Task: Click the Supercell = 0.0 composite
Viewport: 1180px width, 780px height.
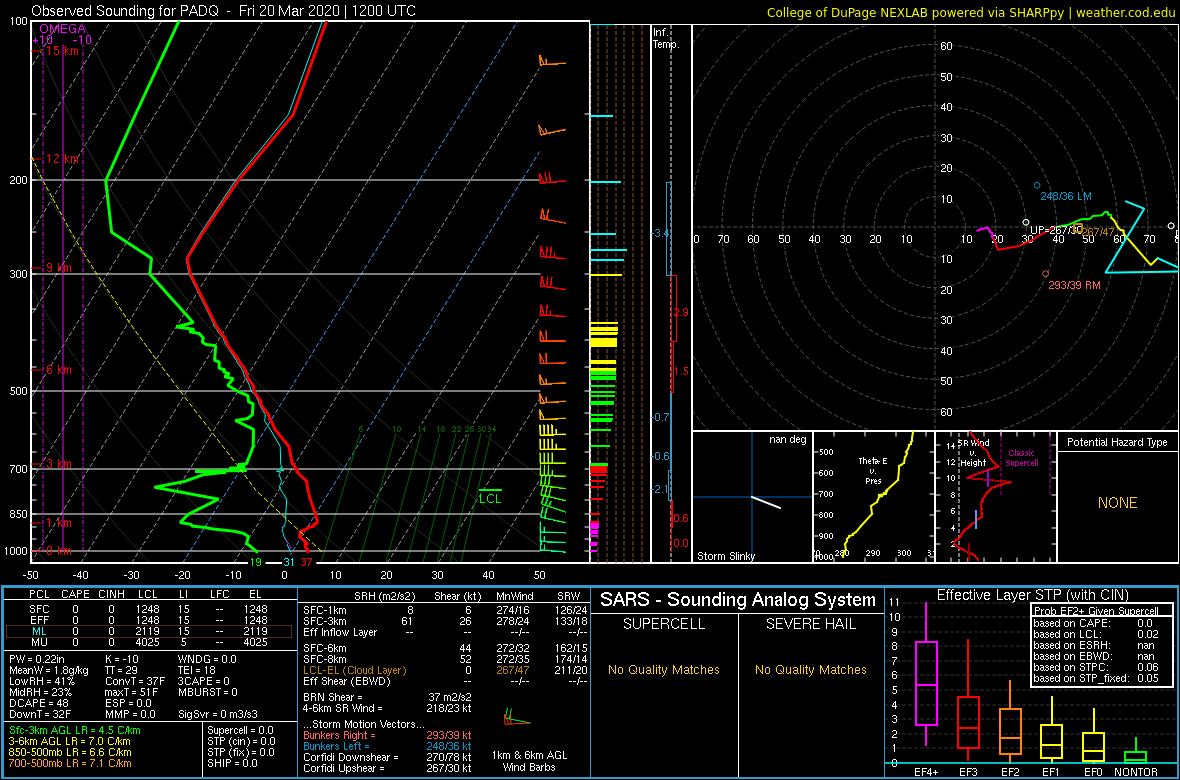Action: pyautogui.click(x=240, y=730)
